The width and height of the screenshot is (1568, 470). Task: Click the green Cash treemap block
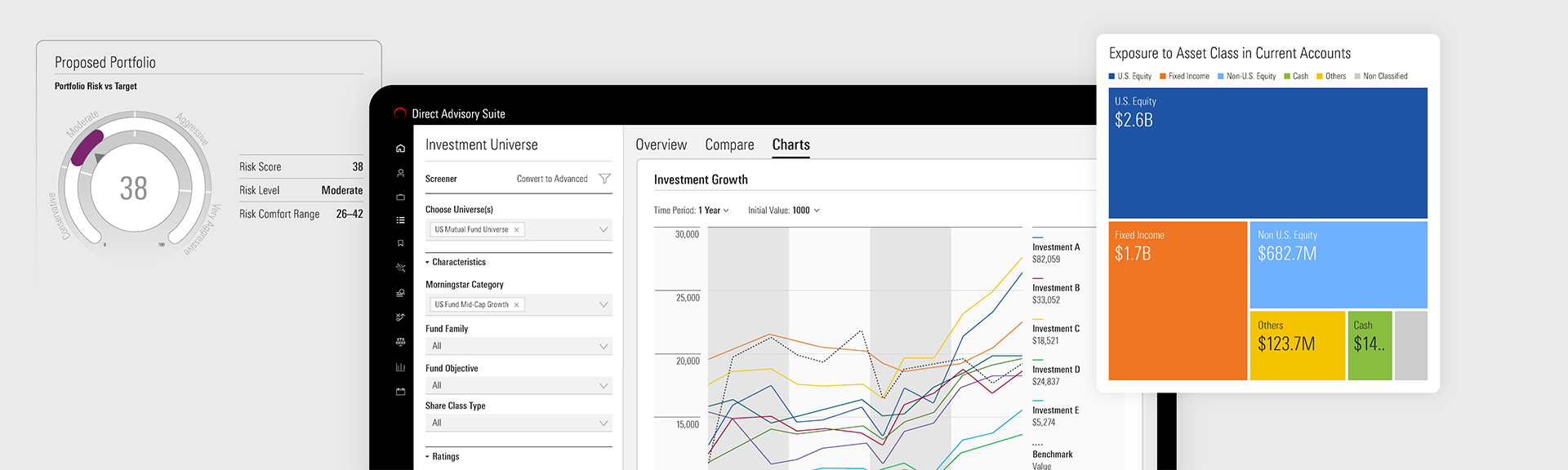[x=1370, y=345]
